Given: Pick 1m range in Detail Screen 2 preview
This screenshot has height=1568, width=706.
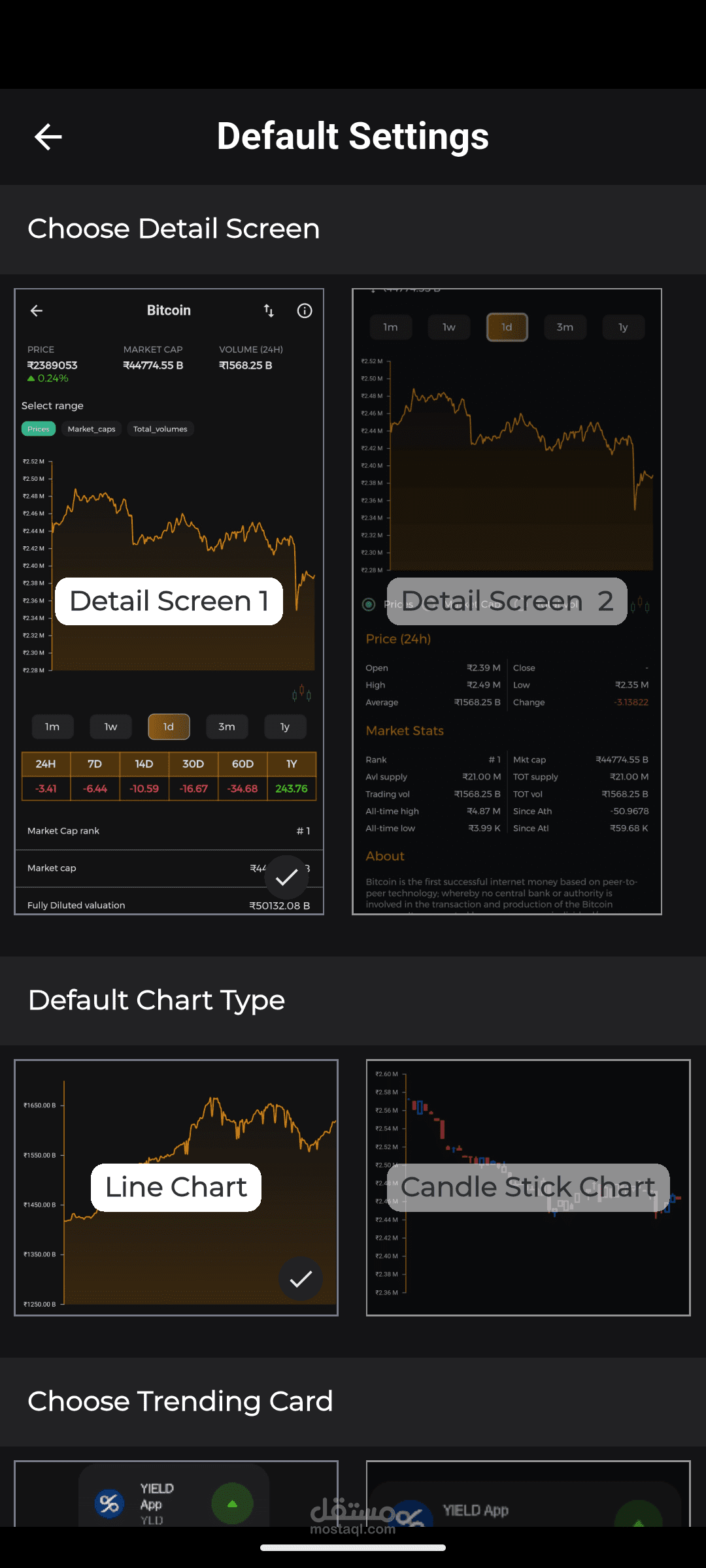Looking at the screenshot, I should 390,327.
